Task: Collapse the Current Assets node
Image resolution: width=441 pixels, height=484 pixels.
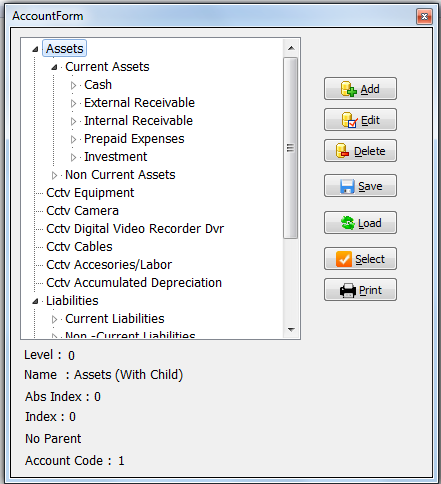Action: coord(54,67)
